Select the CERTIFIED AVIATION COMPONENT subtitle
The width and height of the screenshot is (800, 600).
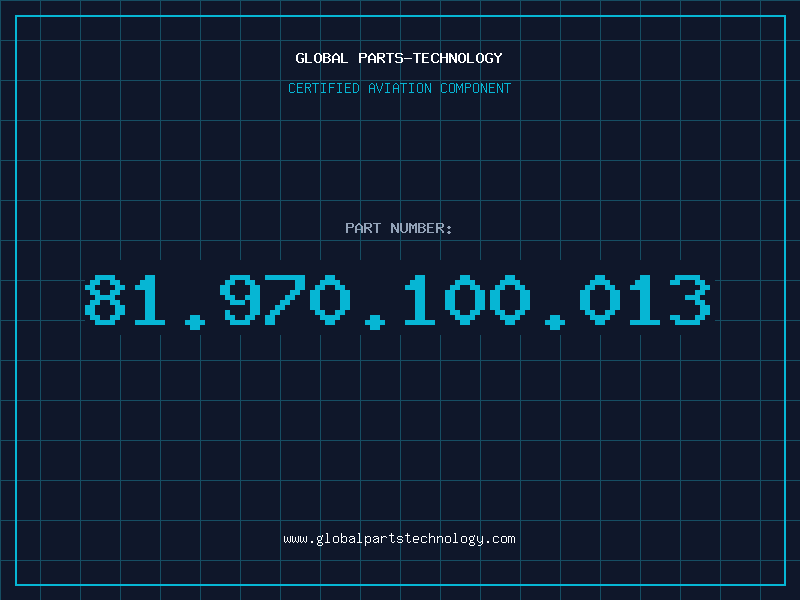(x=399, y=88)
